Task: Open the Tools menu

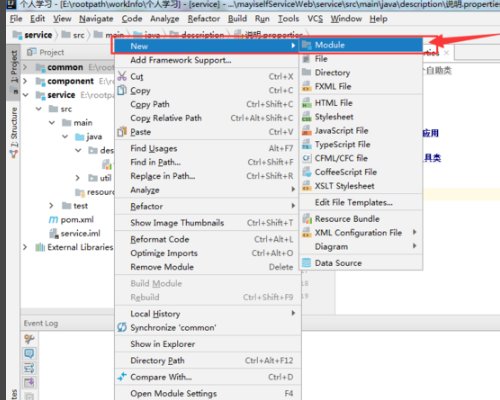Action: [288, 19]
